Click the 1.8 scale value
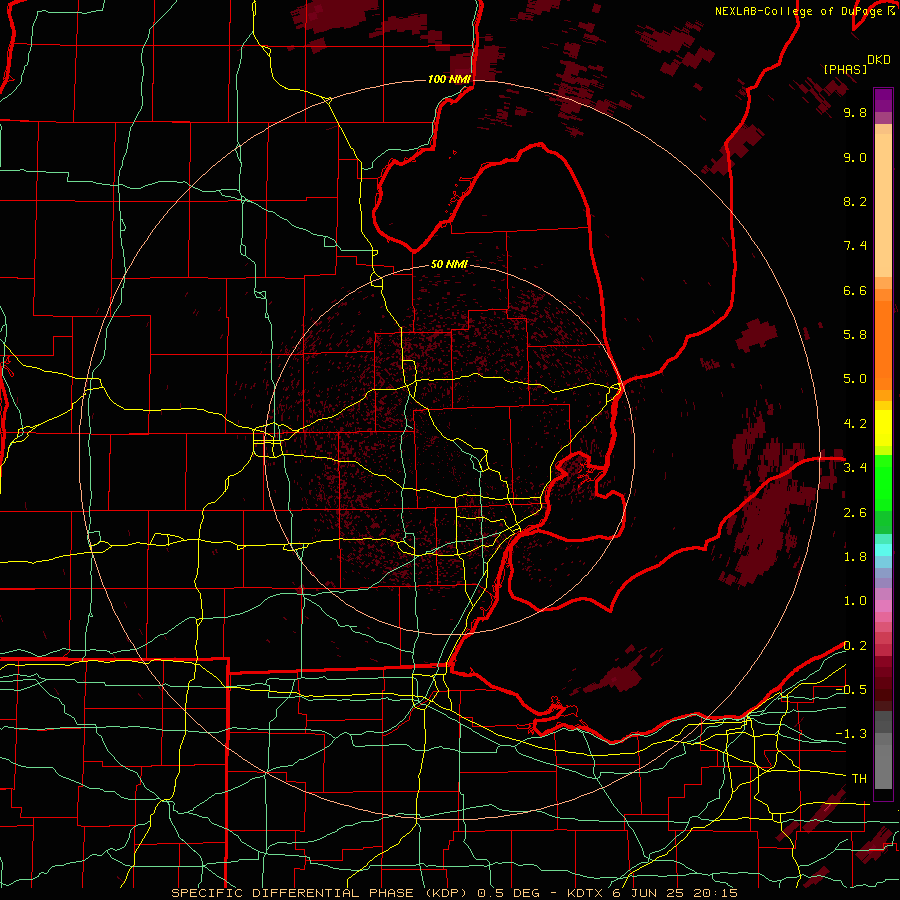 (855, 557)
